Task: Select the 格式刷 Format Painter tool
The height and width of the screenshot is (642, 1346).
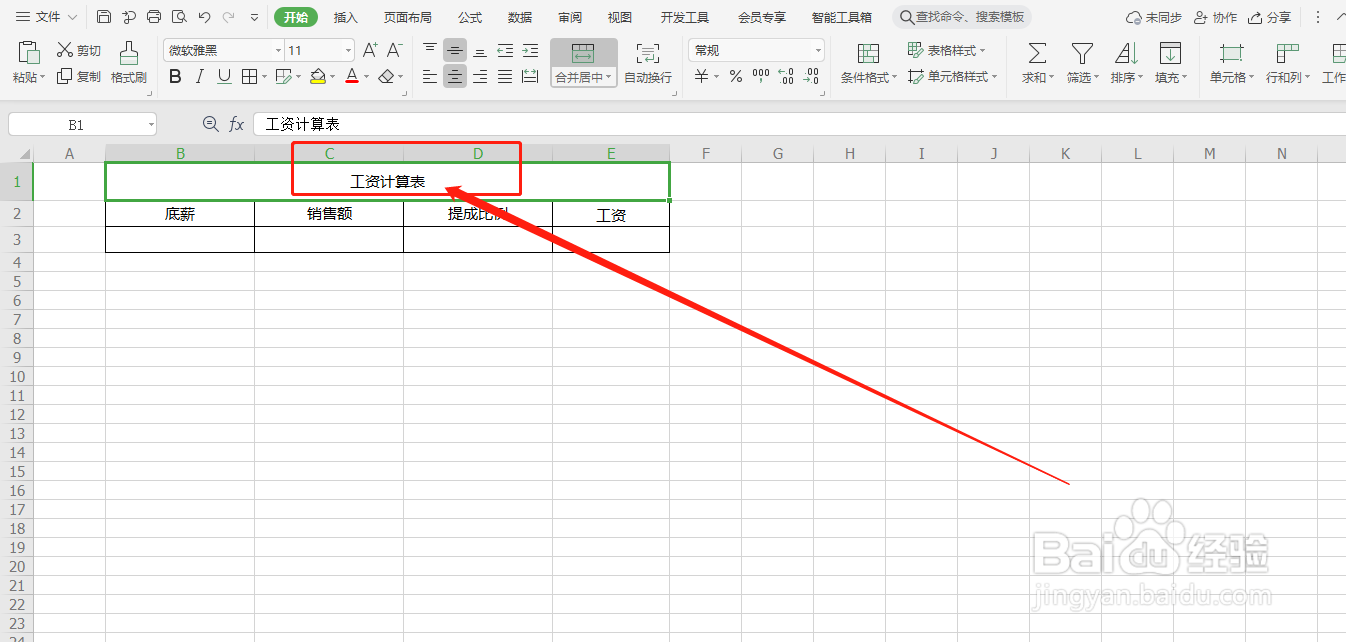Action: coord(129,64)
